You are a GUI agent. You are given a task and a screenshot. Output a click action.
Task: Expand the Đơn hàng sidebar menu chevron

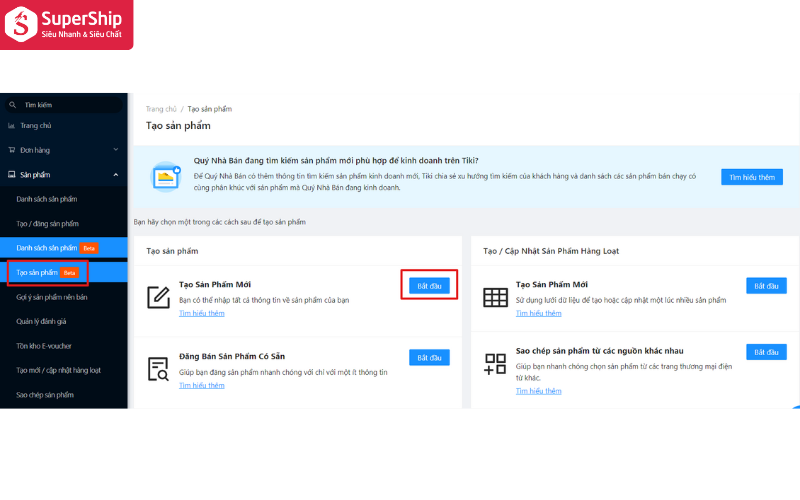[x=116, y=150]
